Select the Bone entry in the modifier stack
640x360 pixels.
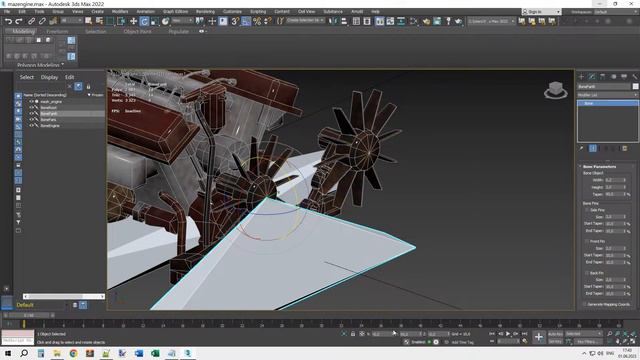click(608, 103)
